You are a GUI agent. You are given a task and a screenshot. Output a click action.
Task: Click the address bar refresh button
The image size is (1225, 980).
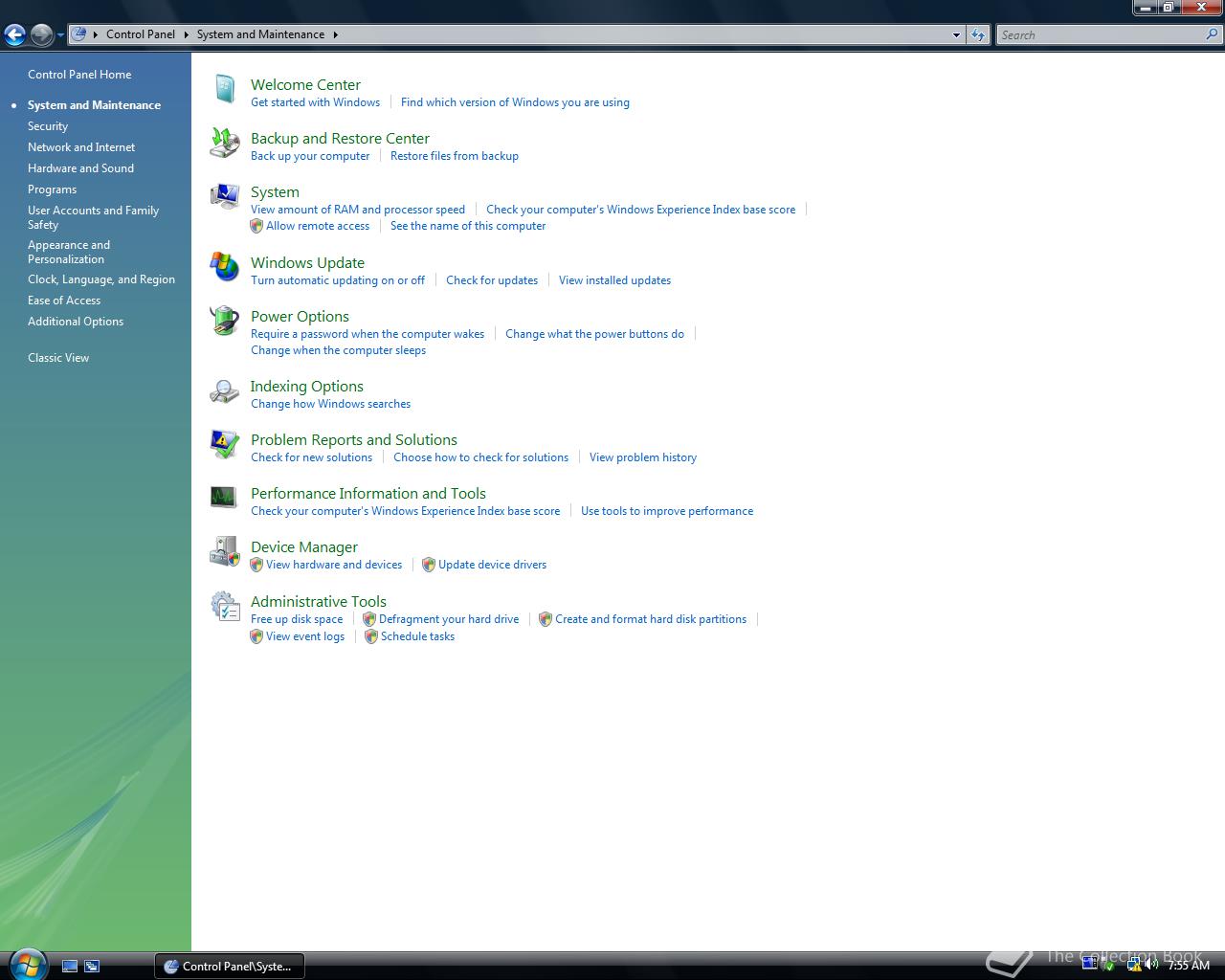point(978,34)
